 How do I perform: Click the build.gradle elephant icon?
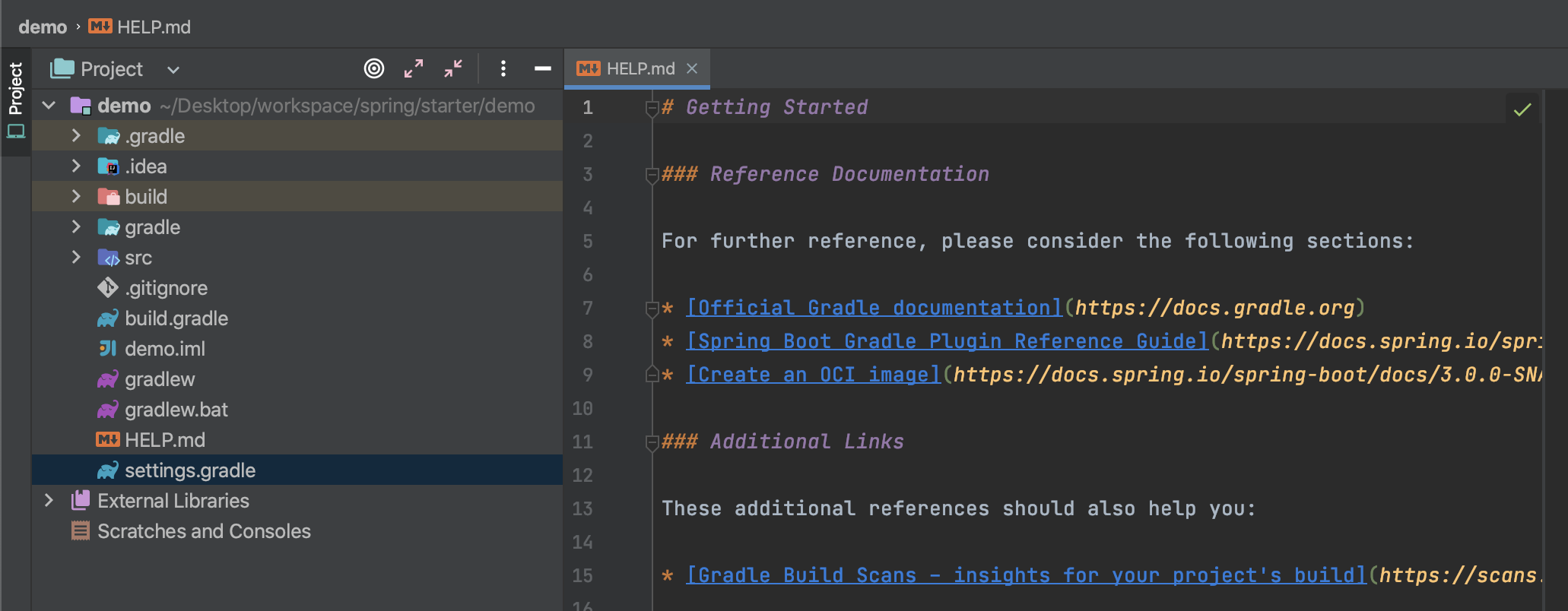click(x=108, y=318)
